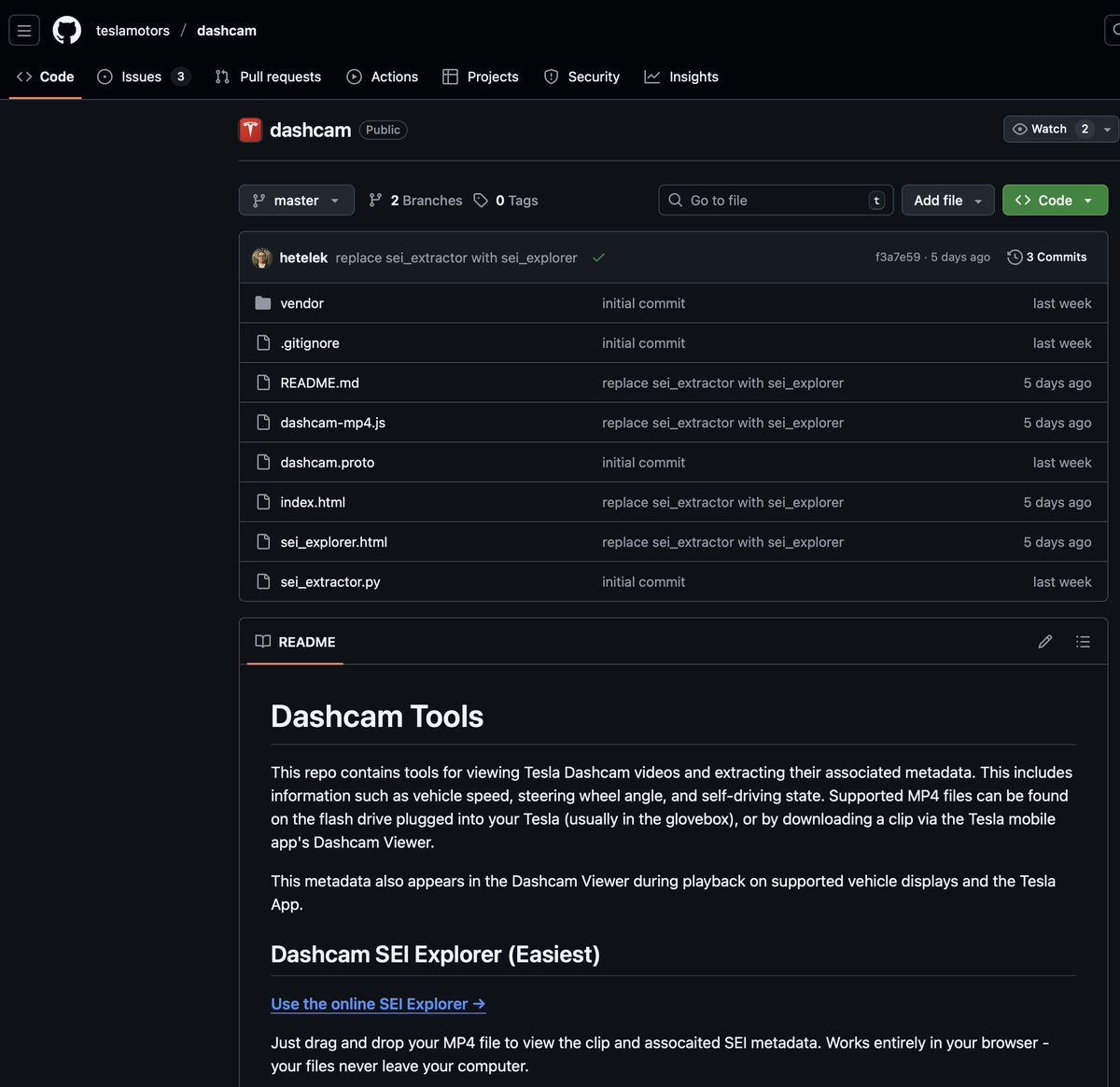Use the online SEI Explorer link

click(x=378, y=1004)
